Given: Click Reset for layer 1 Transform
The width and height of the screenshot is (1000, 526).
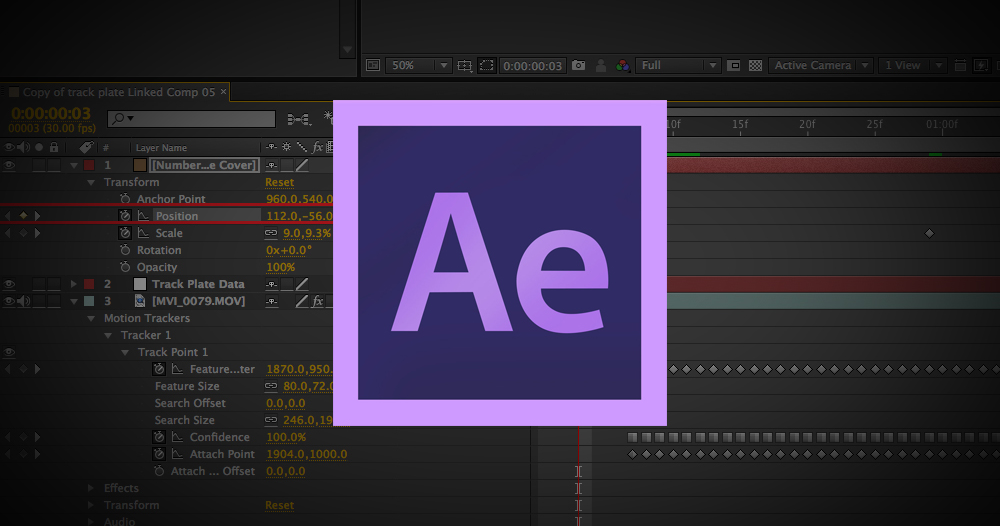Looking at the screenshot, I should click(x=279, y=182).
